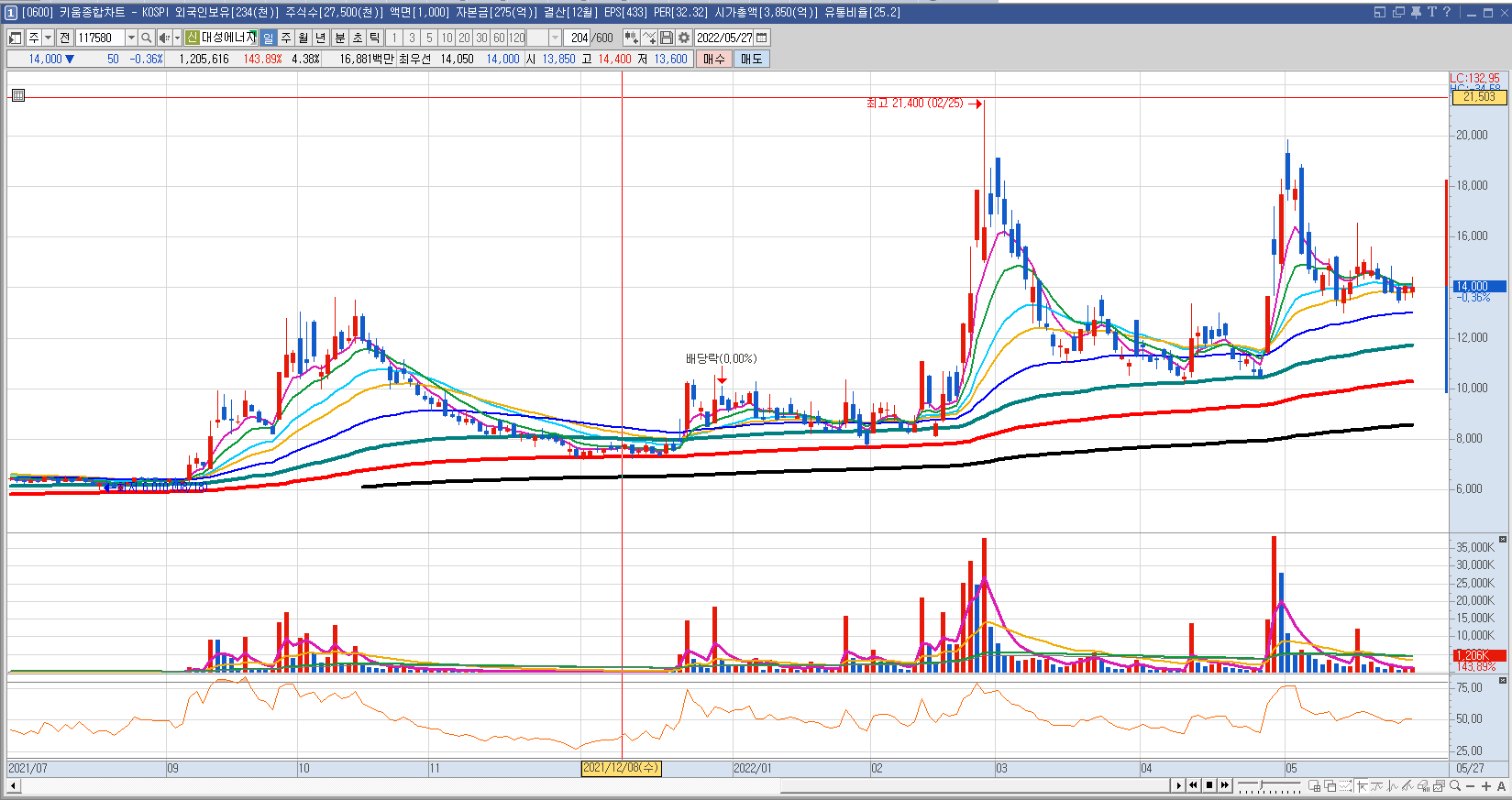1512x800 pixels.
Task: Click the cursor crosshair tool icon
Action: [x=1362, y=785]
